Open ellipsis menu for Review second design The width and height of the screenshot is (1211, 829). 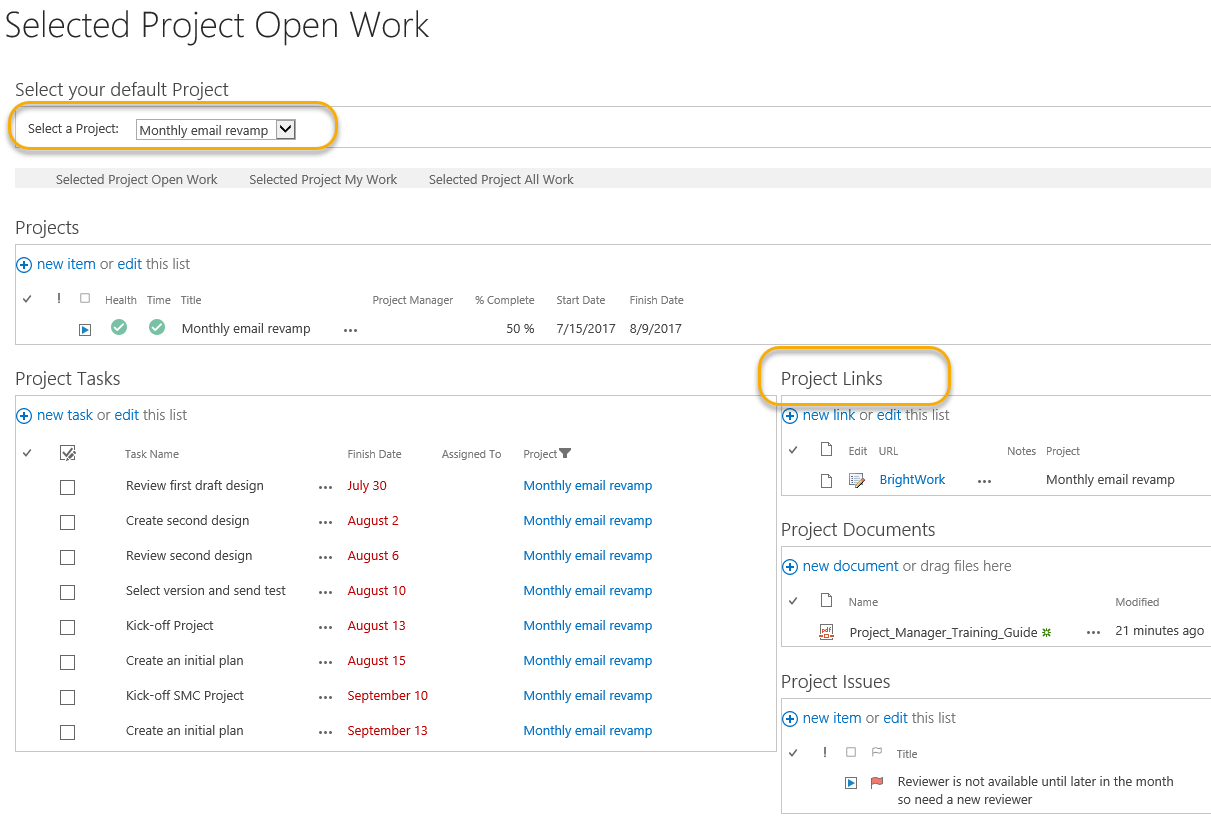tap(325, 557)
